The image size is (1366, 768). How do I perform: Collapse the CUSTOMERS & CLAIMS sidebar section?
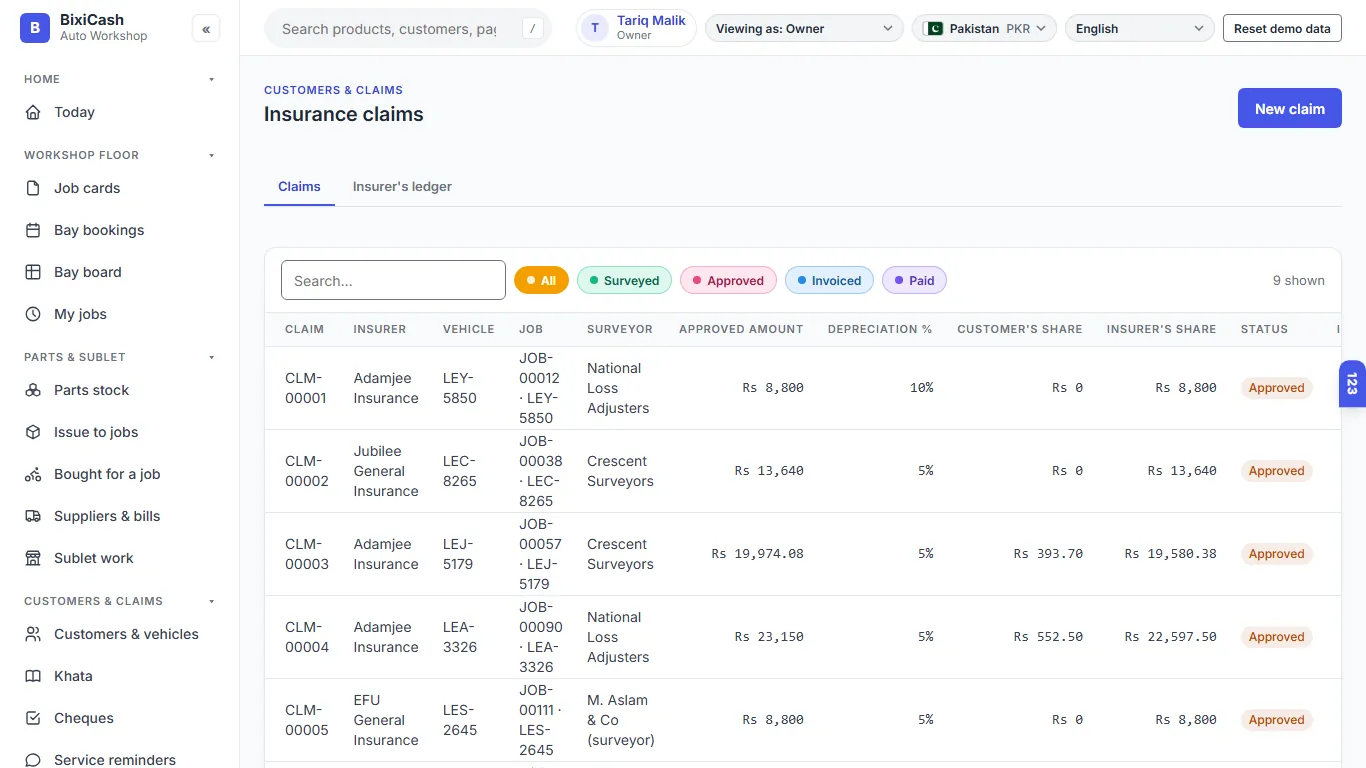(211, 601)
